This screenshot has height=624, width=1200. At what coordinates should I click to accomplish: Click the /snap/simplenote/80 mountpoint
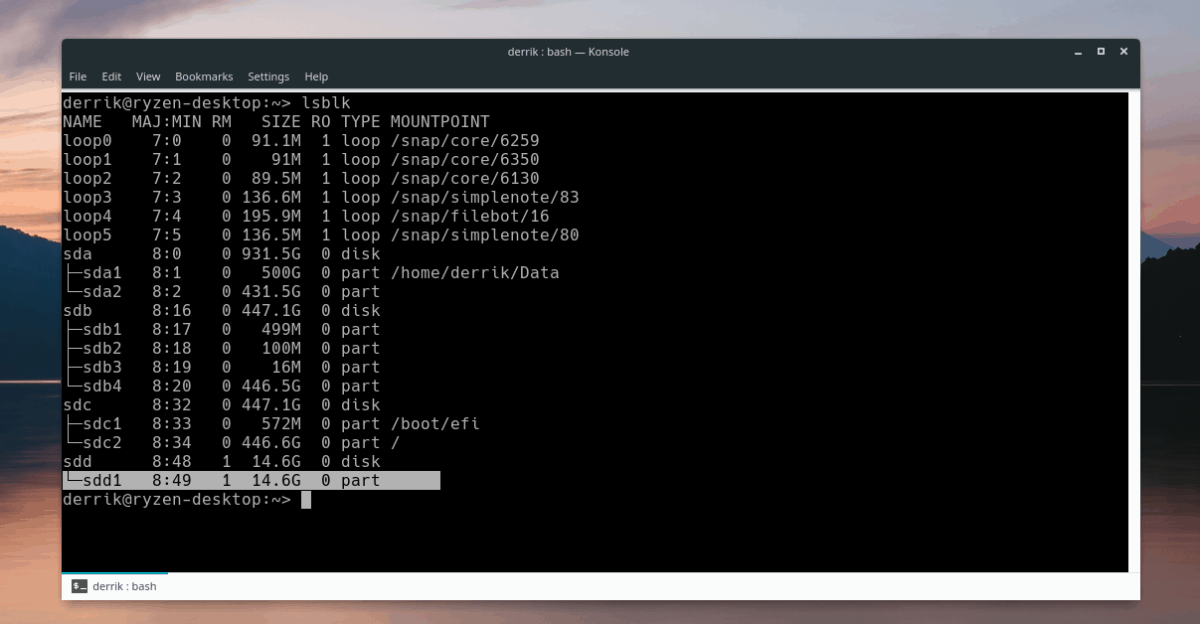[485, 235]
